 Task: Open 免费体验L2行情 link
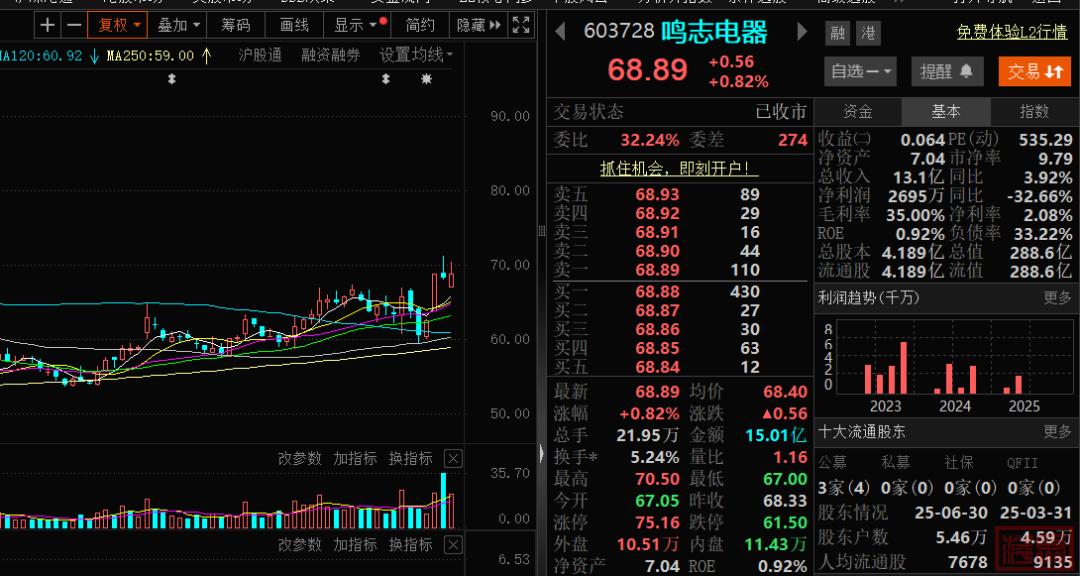click(1011, 33)
